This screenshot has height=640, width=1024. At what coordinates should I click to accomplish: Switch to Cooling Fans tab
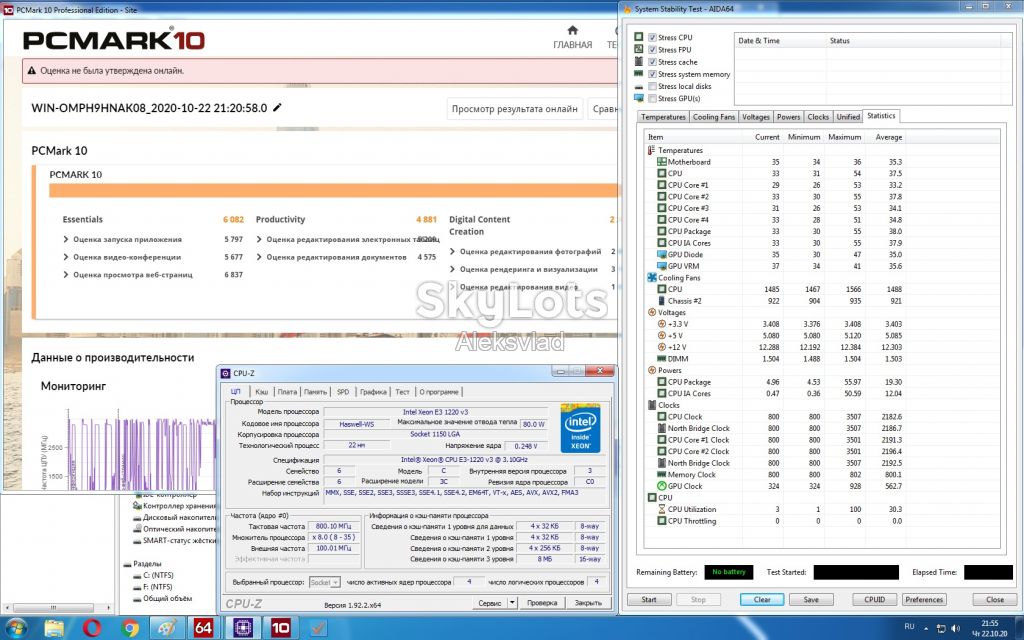(x=714, y=117)
